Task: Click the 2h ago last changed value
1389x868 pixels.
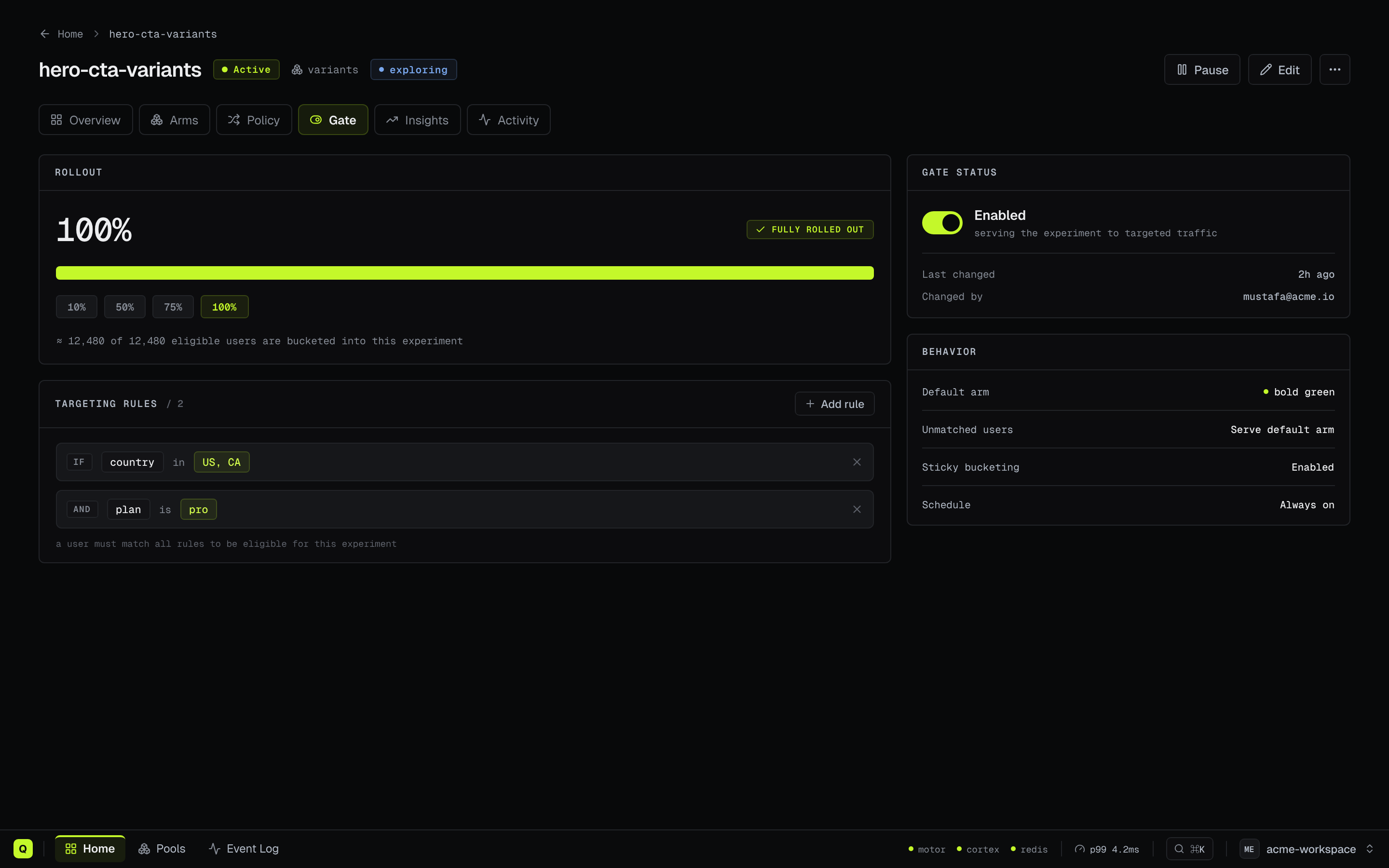Action: coord(1316,274)
